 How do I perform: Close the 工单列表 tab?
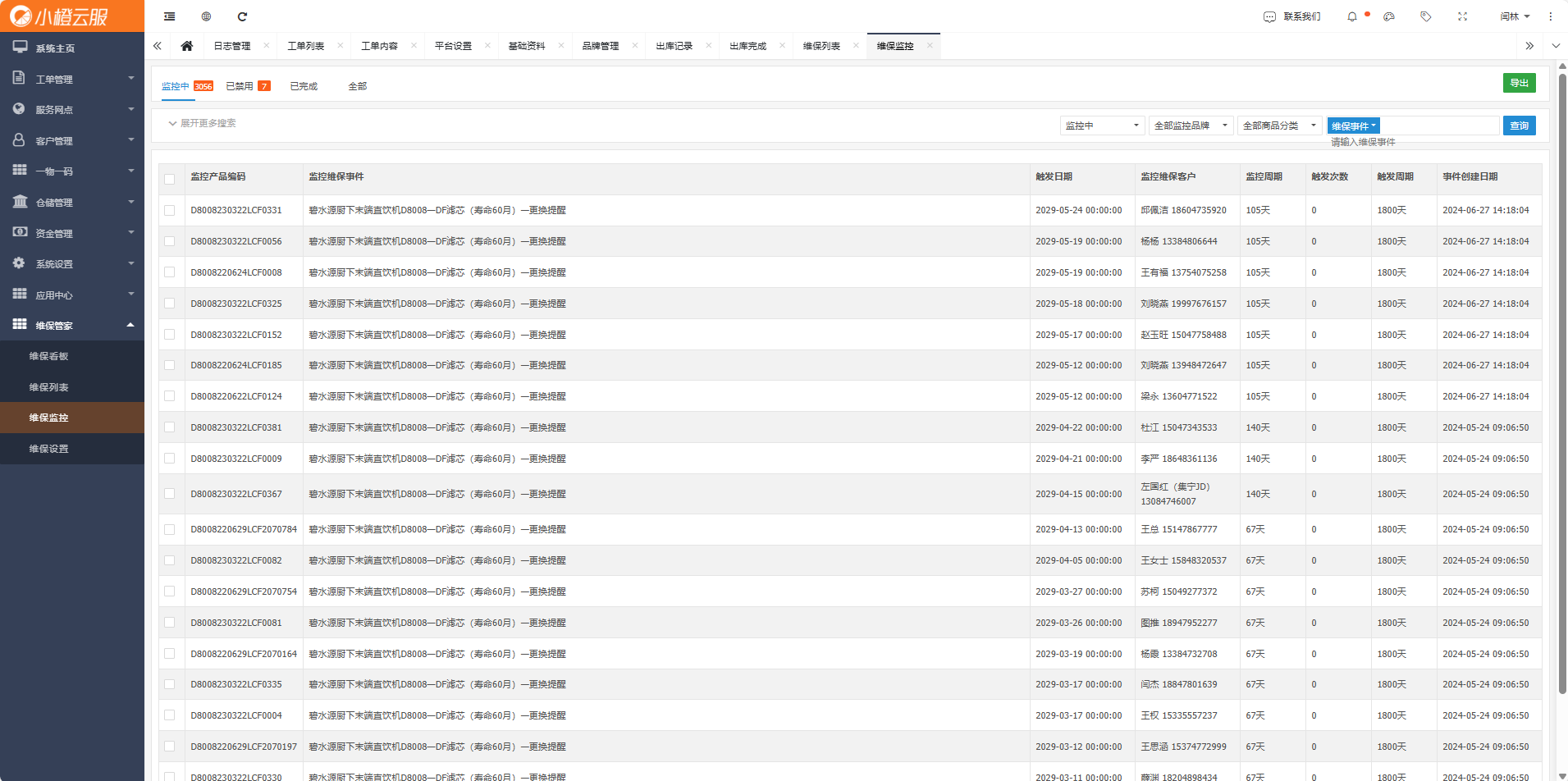pyautogui.click(x=341, y=45)
